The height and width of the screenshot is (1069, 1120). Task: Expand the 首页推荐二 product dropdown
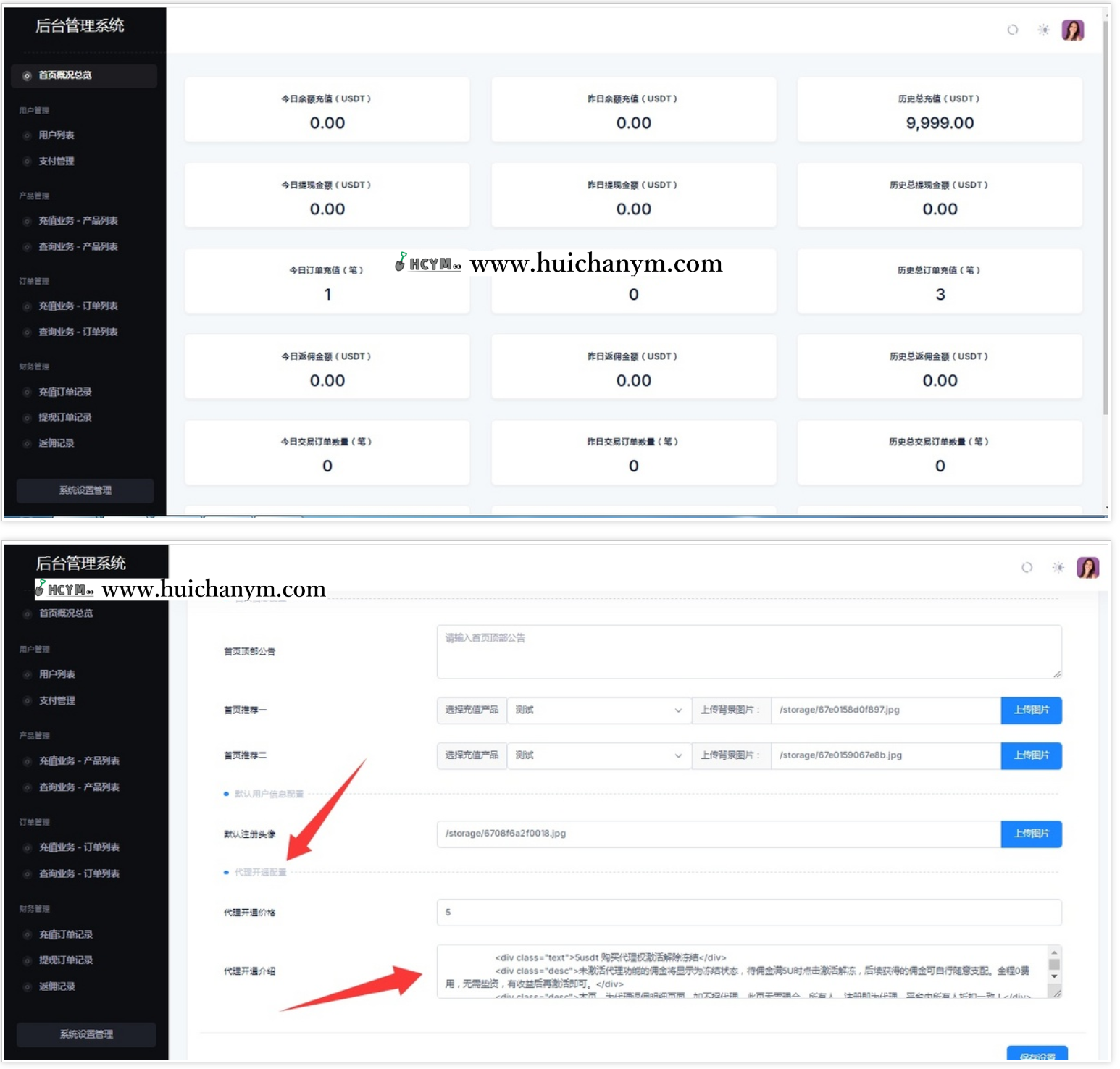[x=598, y=755]
